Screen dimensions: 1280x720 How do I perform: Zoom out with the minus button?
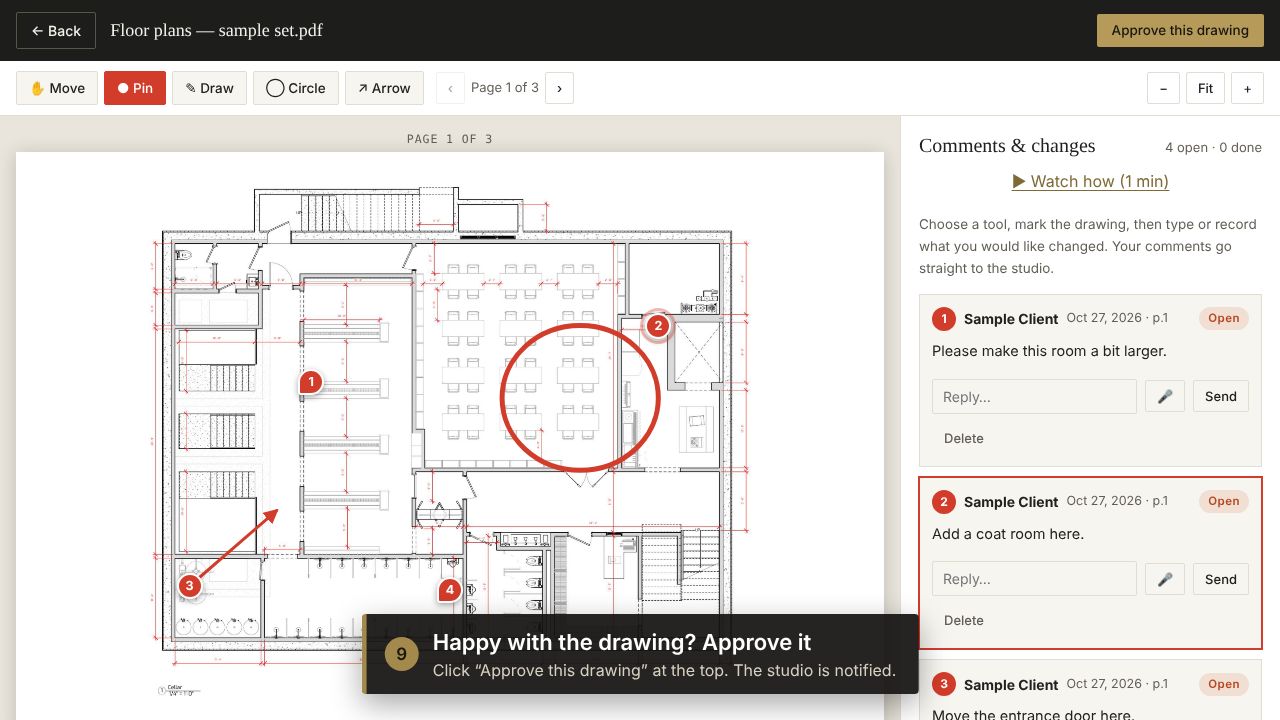[x=1163, y=88]
